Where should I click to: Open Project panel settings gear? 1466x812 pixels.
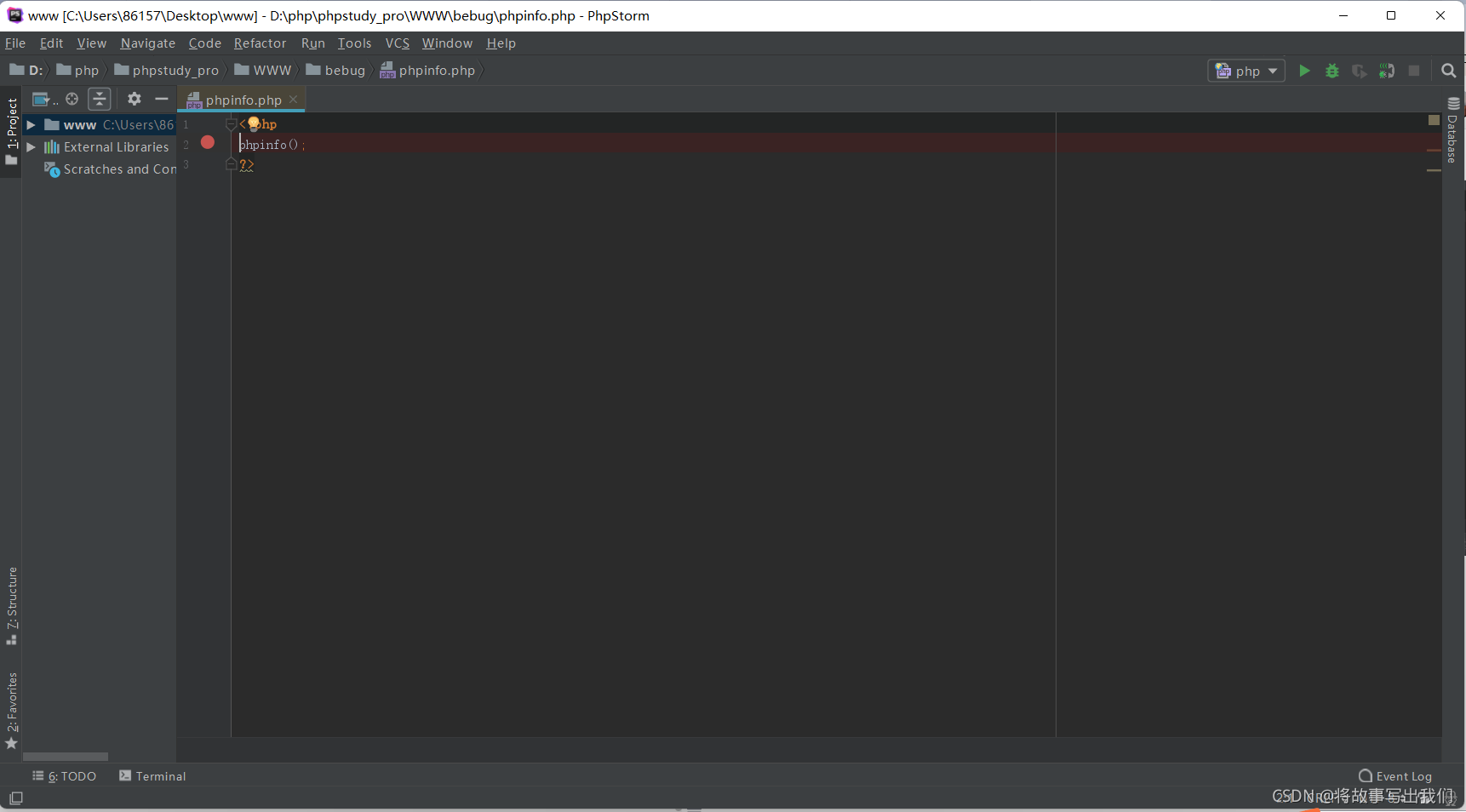coord(135,99)
